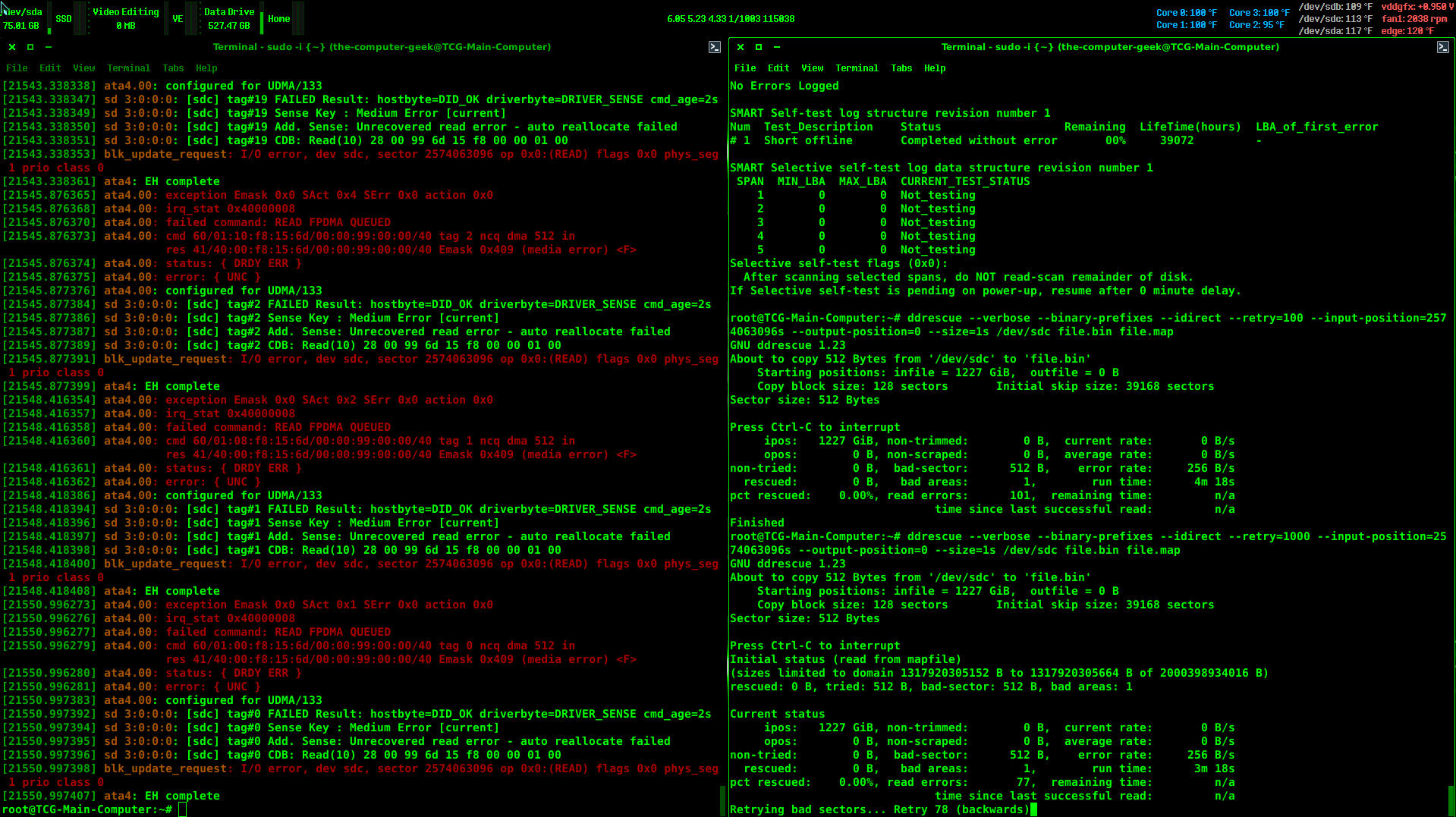The height and width of the screenshot is (817, 1456).
Task: Click the Core 0 temperature reading
Action: pyautogui.click(x=1186, y=13)
